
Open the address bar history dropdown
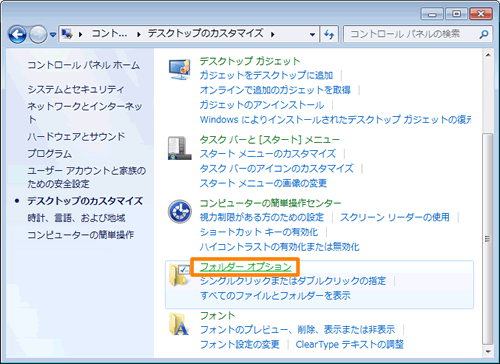(x=312, y=34)
